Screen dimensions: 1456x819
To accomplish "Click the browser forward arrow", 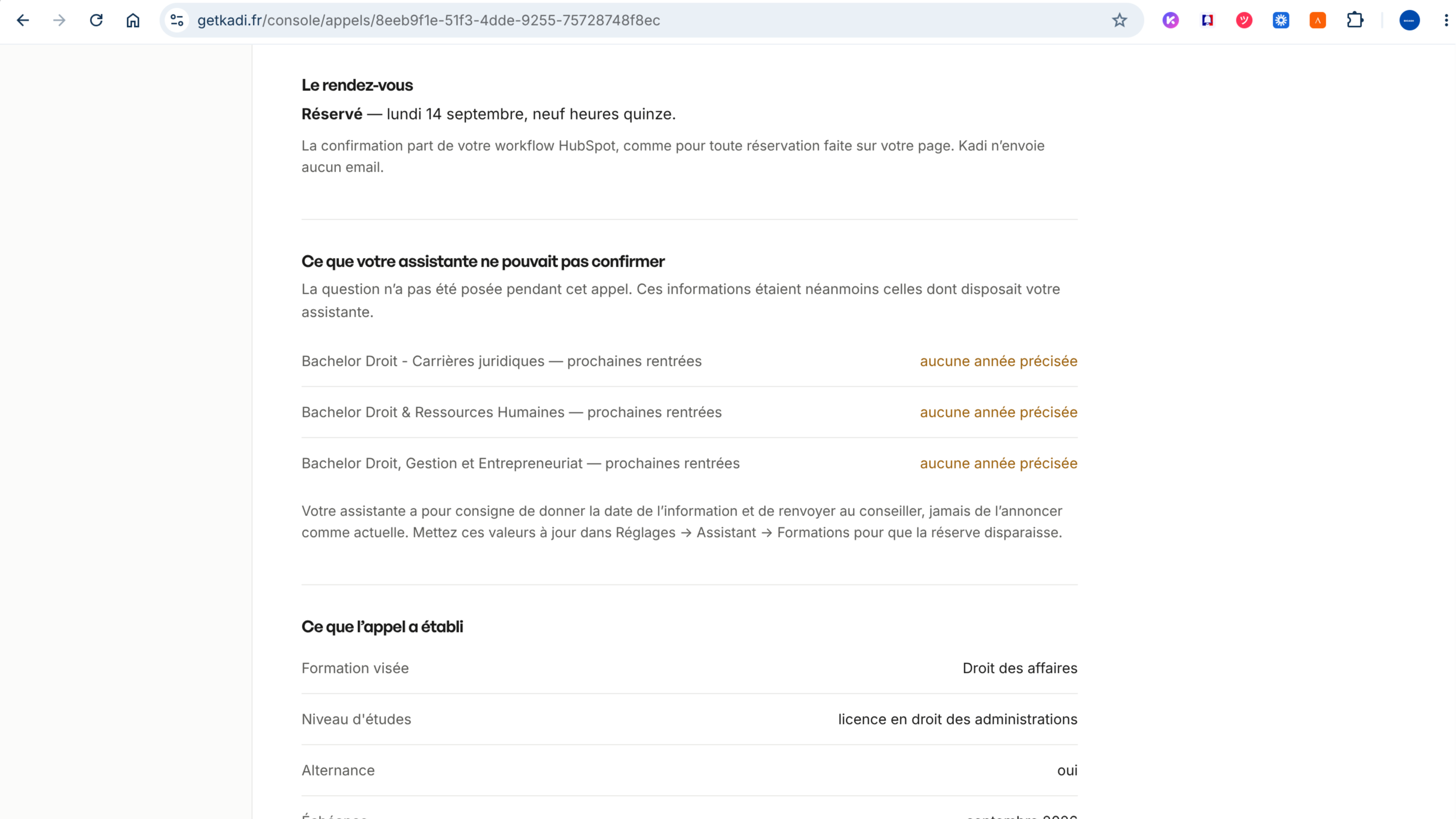I will (59, 20).
